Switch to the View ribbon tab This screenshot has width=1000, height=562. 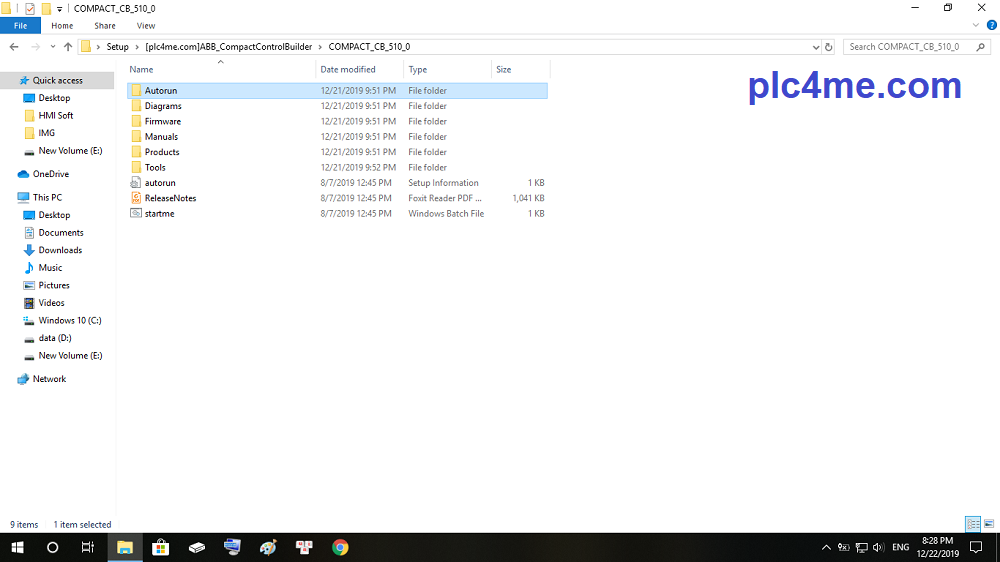146,26
